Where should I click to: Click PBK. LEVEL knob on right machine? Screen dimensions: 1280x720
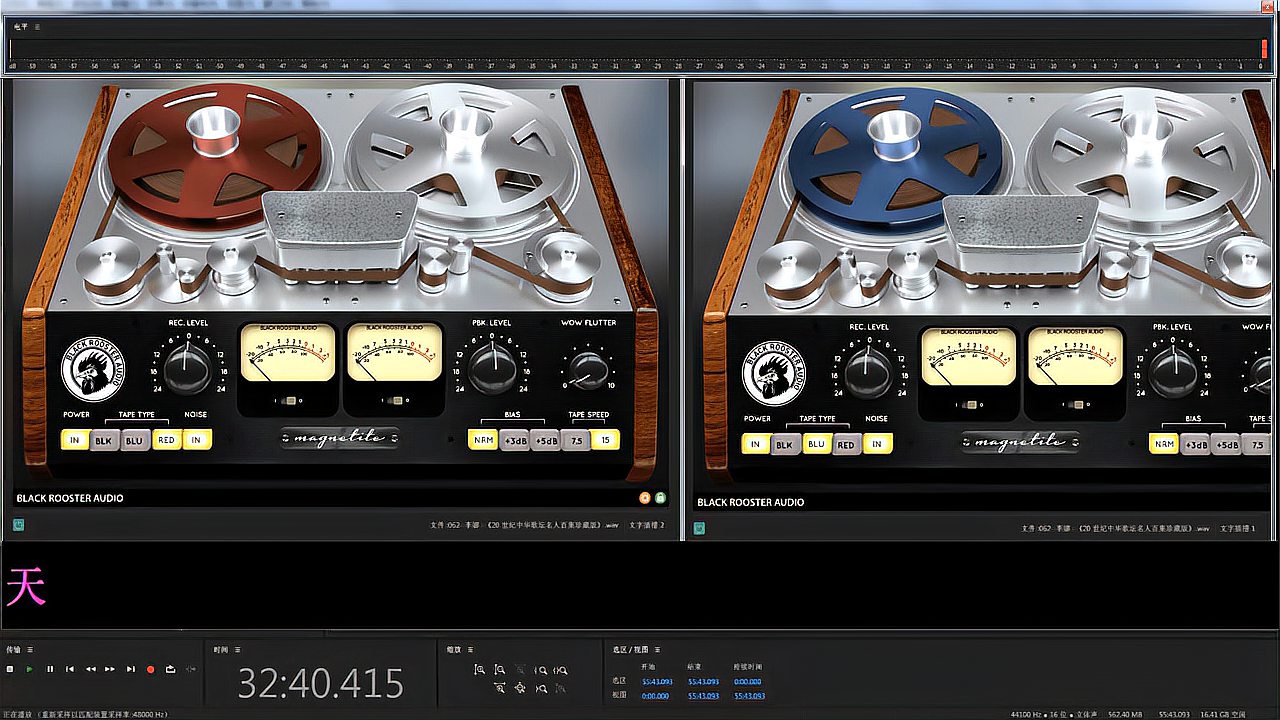coord(1172,374)
